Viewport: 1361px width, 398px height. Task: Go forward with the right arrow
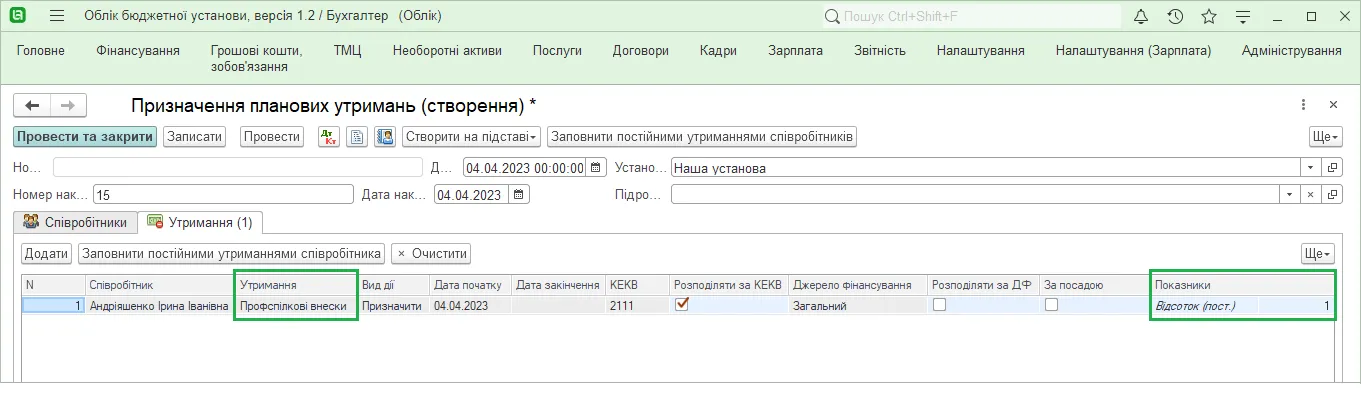tap(68, 105)
